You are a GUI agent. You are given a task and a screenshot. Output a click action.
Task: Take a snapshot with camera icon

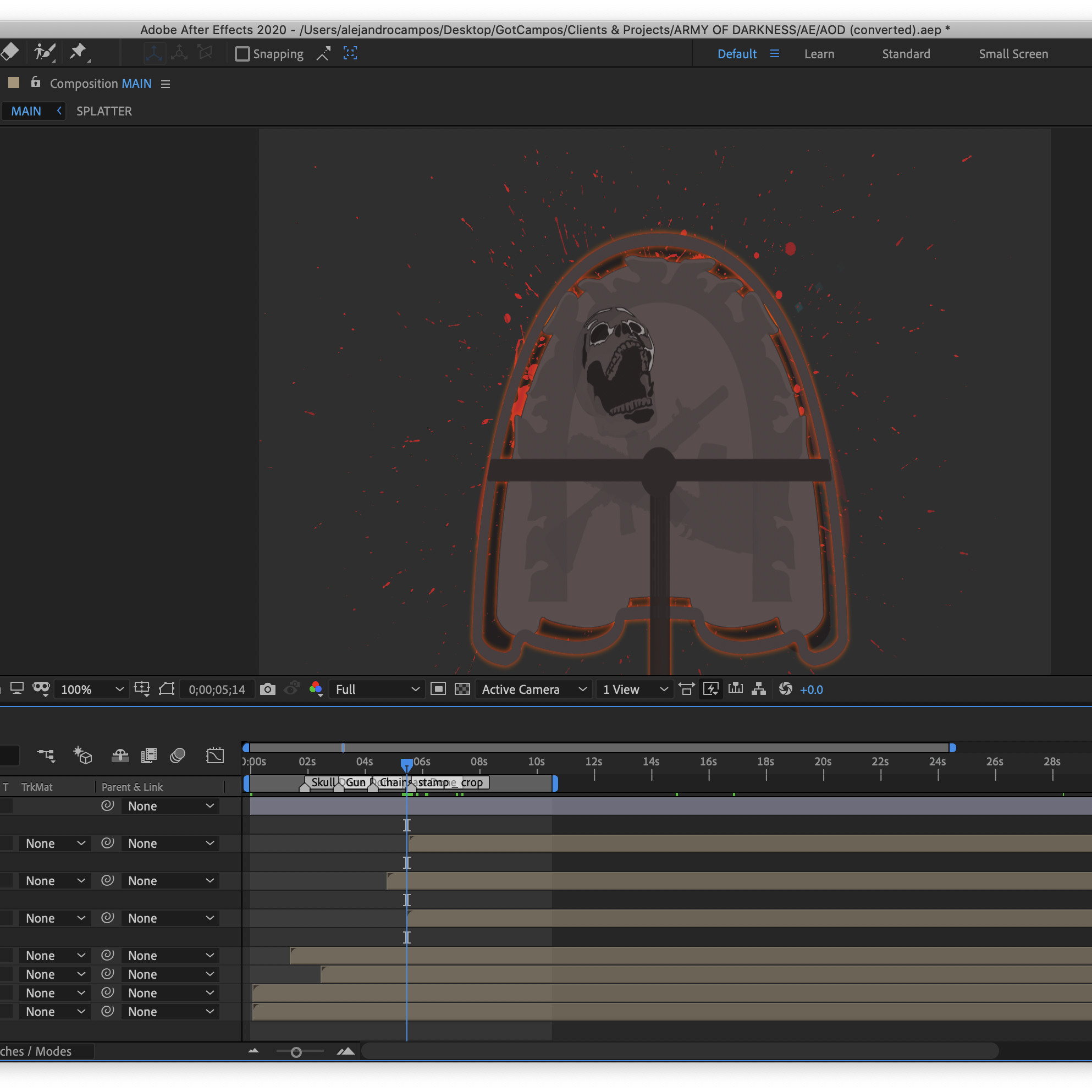pos(267,690)
